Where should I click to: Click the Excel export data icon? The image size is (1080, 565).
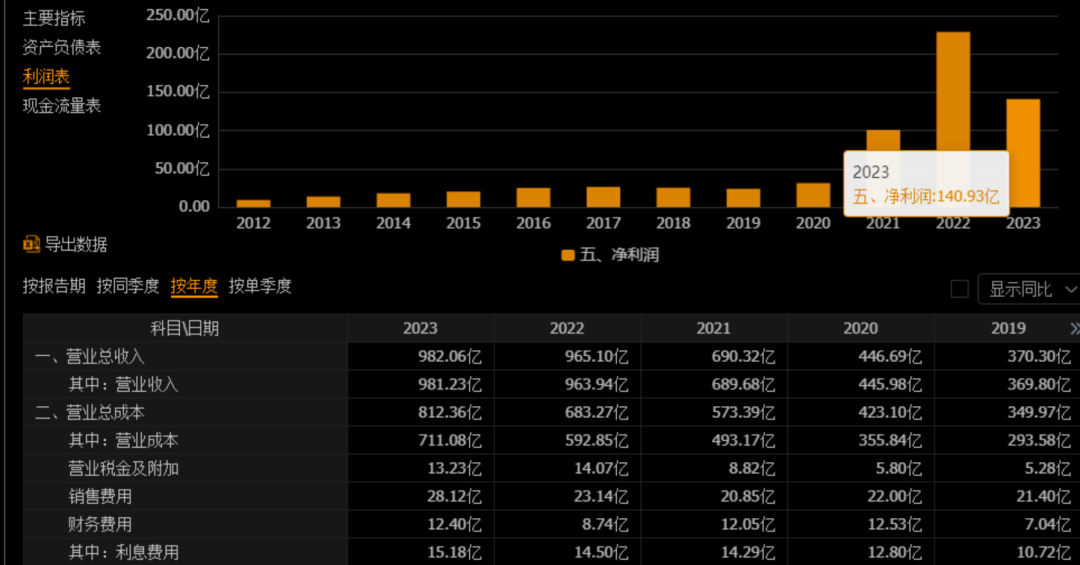[32, 244]
